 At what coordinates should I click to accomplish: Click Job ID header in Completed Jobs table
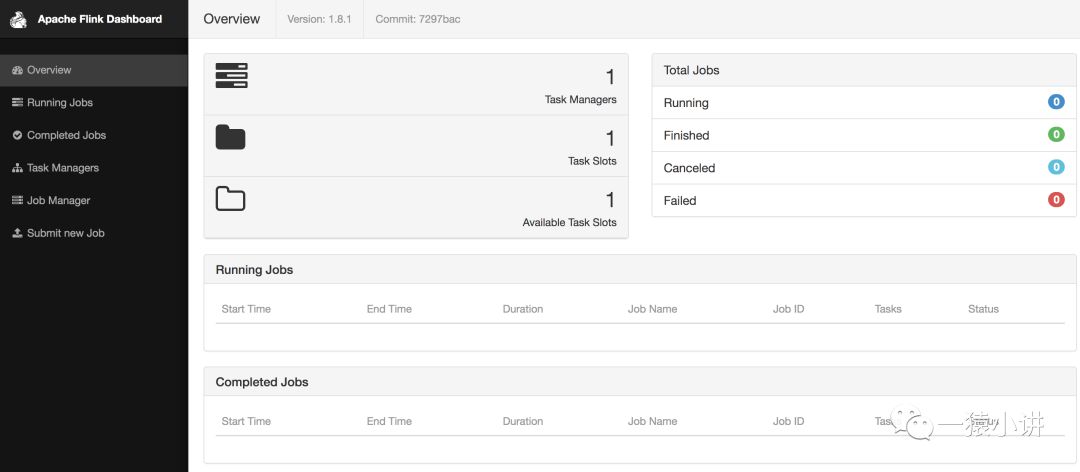789,421
